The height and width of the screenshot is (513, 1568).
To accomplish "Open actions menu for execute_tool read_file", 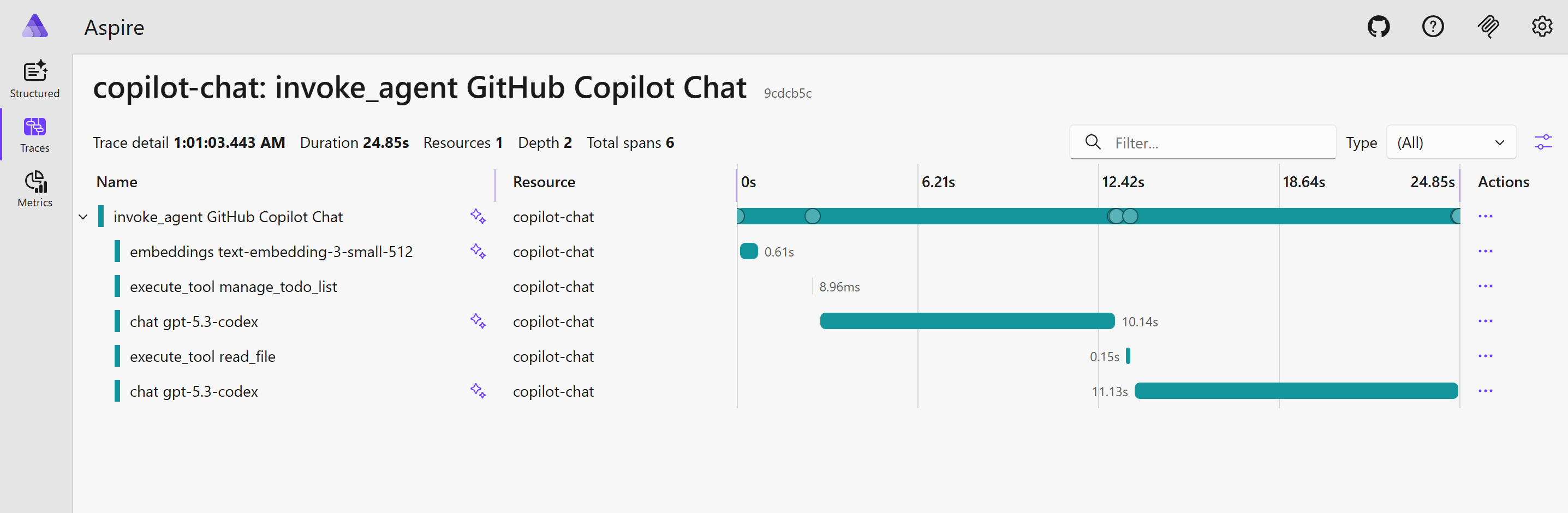I will click(1486, 356).
